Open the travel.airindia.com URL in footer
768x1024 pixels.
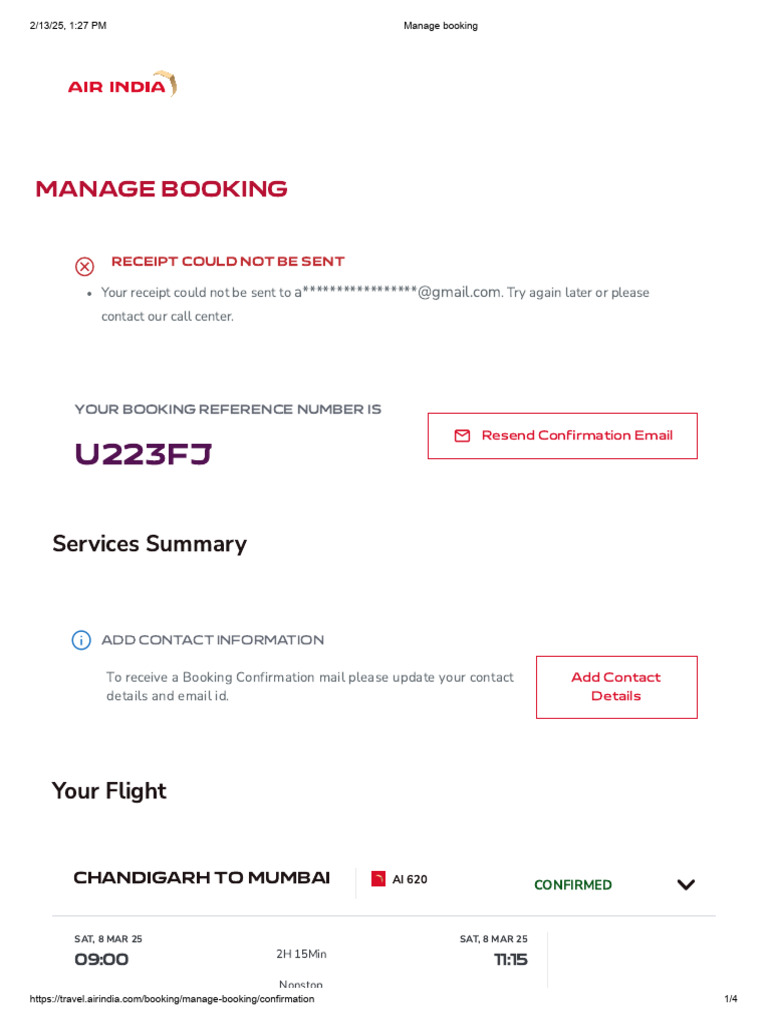[172, 999]
